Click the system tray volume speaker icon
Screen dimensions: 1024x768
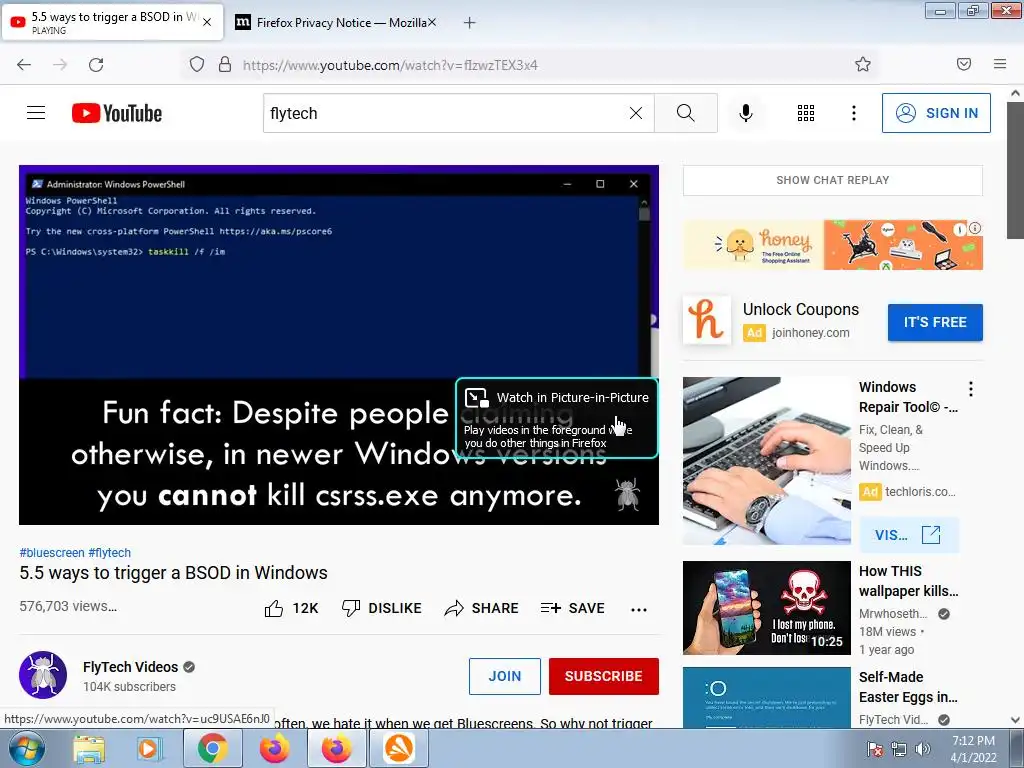[923, 749]
